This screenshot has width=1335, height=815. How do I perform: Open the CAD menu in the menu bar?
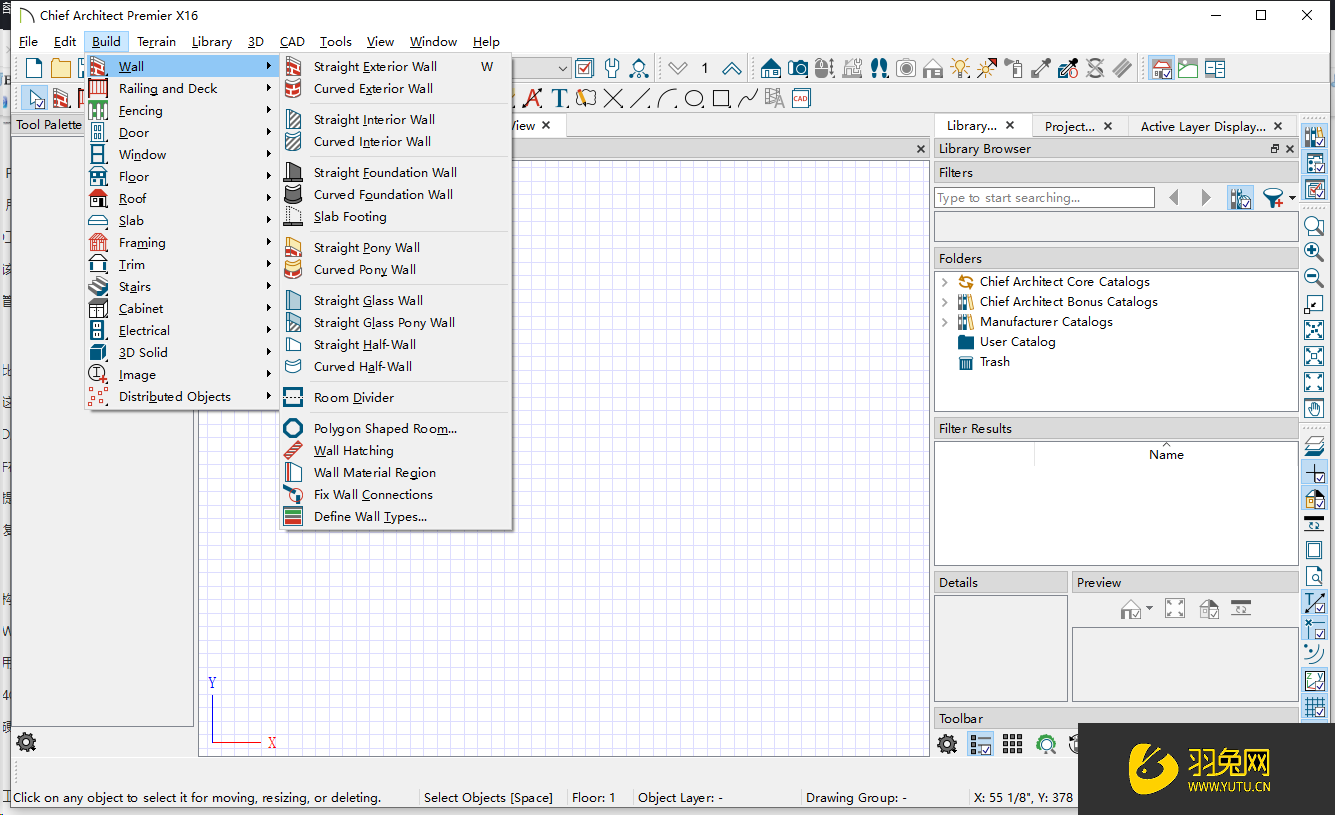pyautogui.click(x=292, y=42)
